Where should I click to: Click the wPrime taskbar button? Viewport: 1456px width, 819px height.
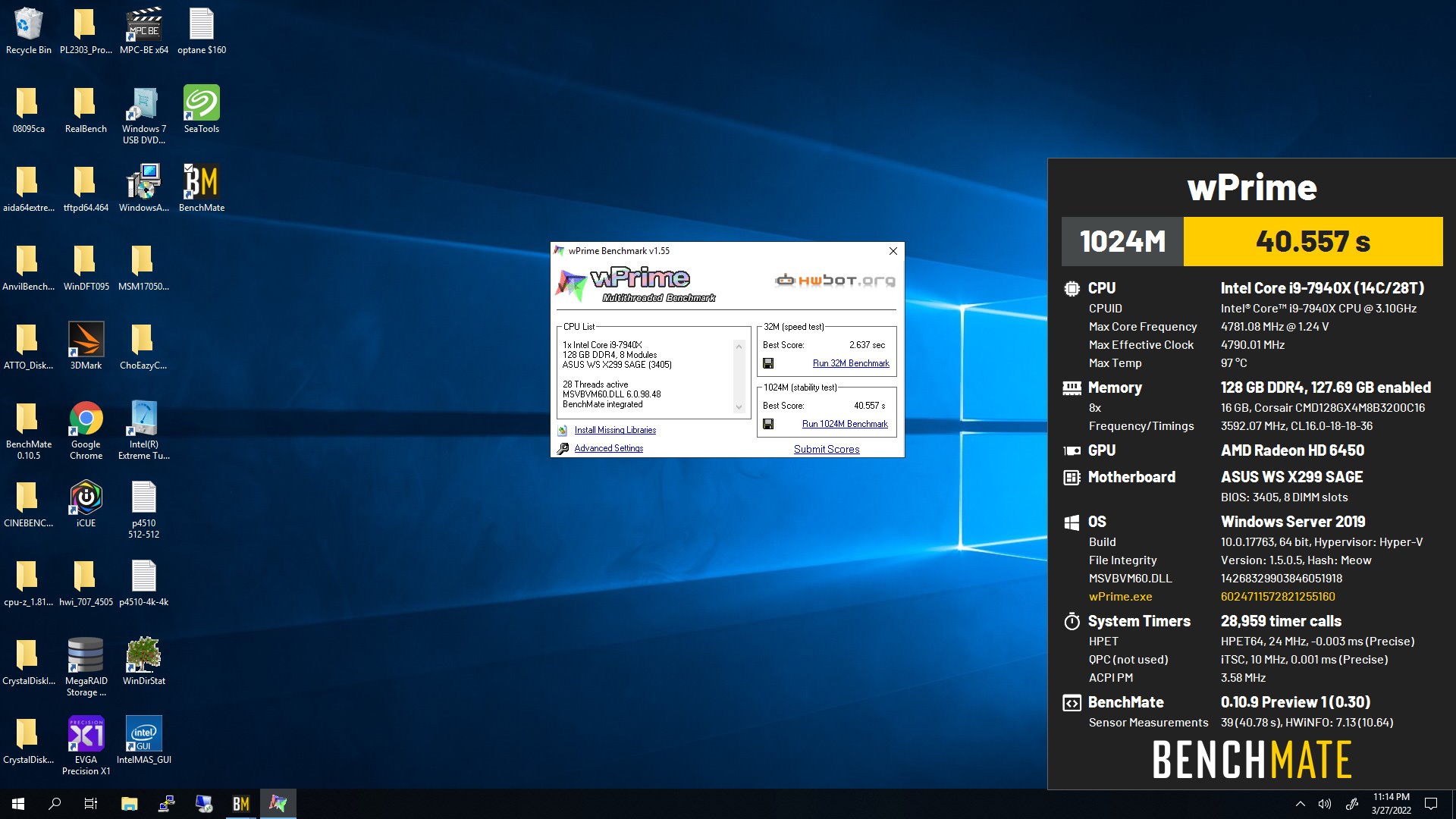[x=278, y=804]
